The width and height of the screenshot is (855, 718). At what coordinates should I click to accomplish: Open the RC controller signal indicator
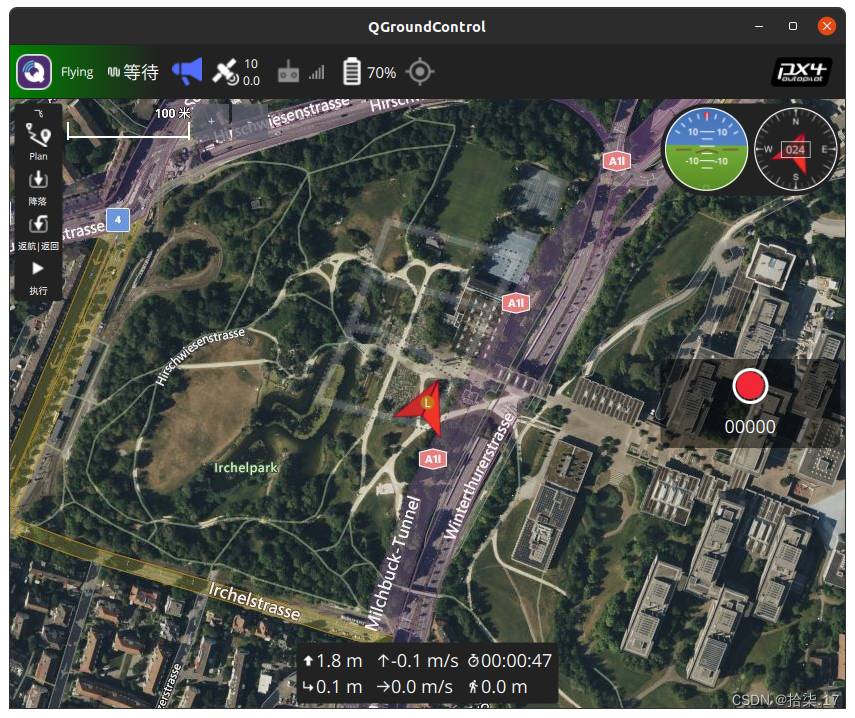[x=300, y=72]
